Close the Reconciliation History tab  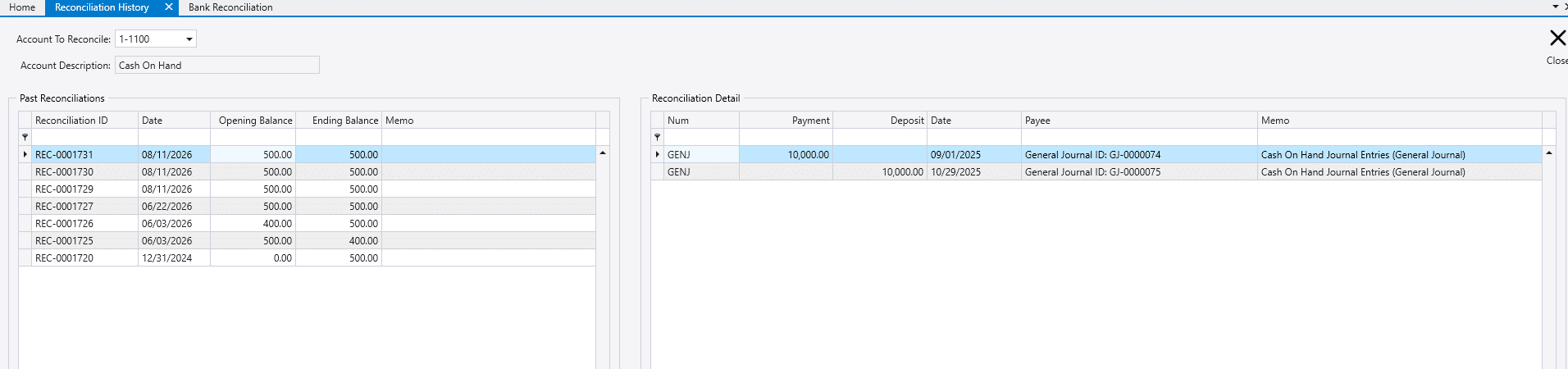click(x=168, y=7)
